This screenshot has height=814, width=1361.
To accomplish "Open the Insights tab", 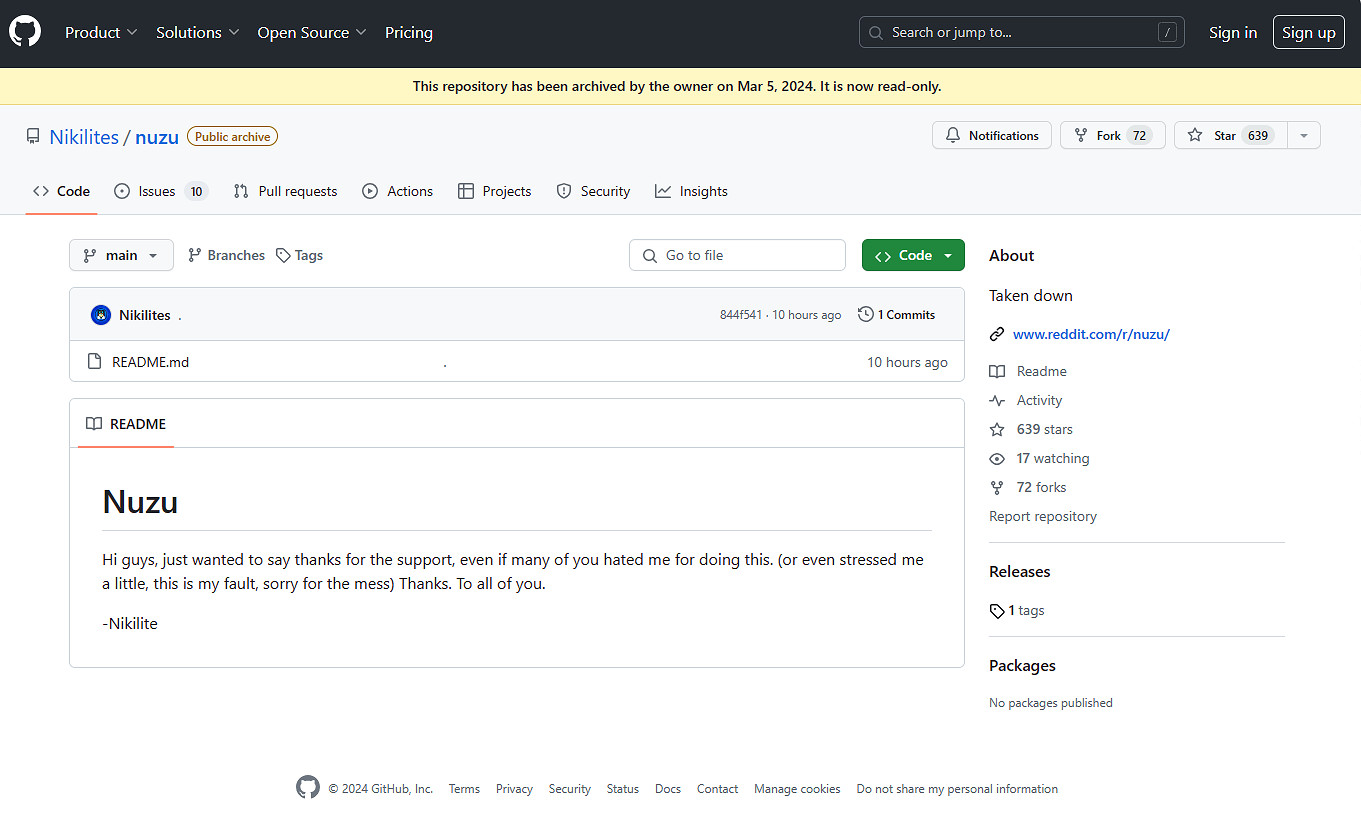I will coord(691,191).
